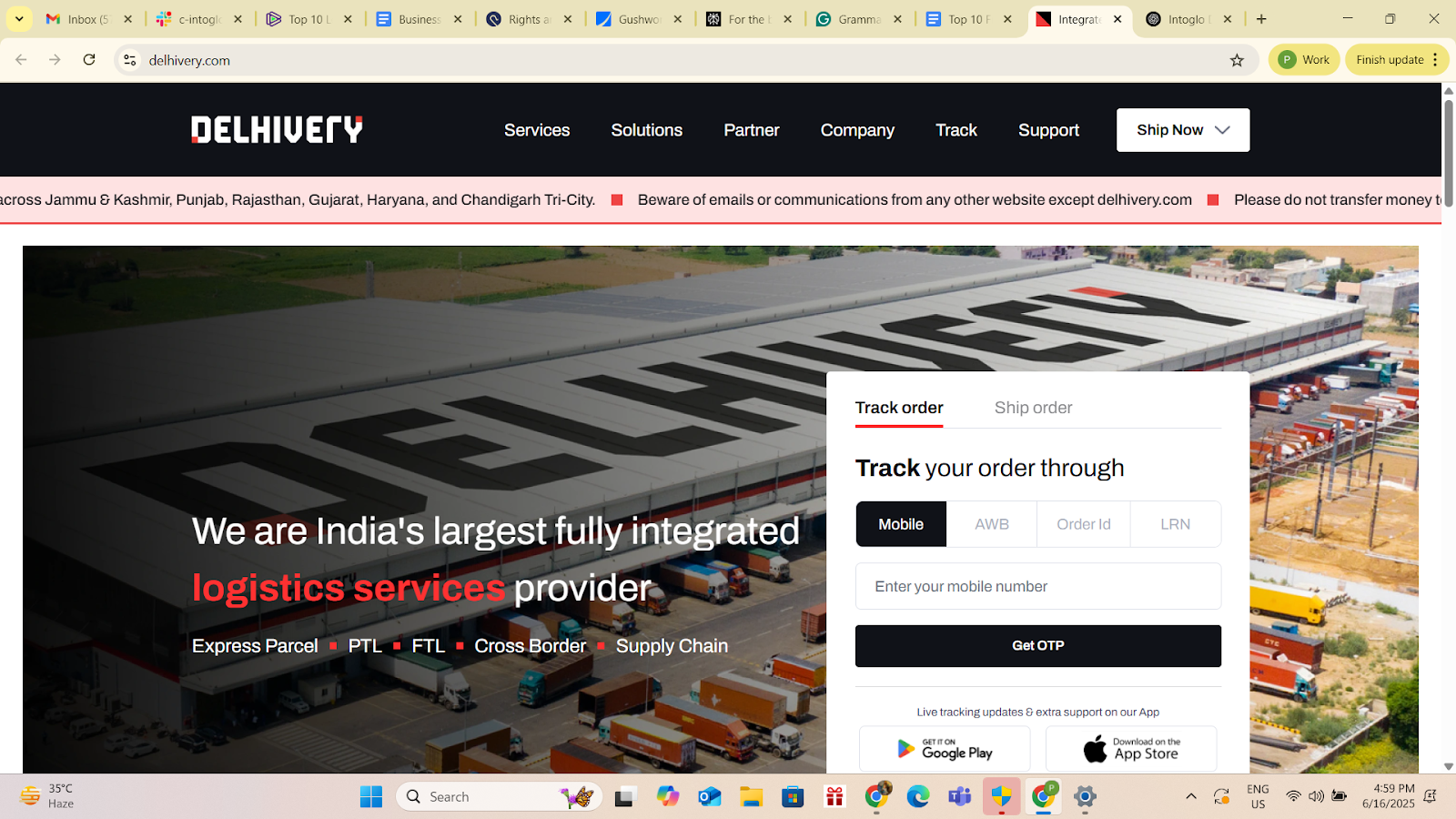The image size is (1456, 819).
Task: Open the Solutions navigation menu
Action: point(647,130)
